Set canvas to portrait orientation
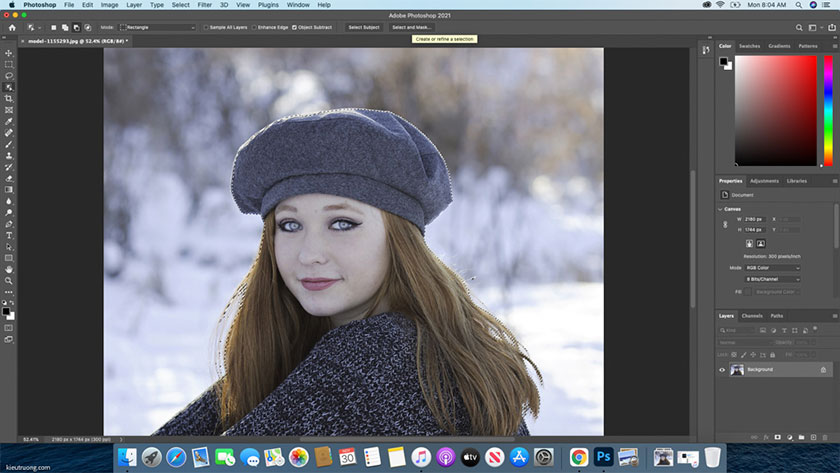The width and height of the screenshot is (840, 473). point(749,243)
